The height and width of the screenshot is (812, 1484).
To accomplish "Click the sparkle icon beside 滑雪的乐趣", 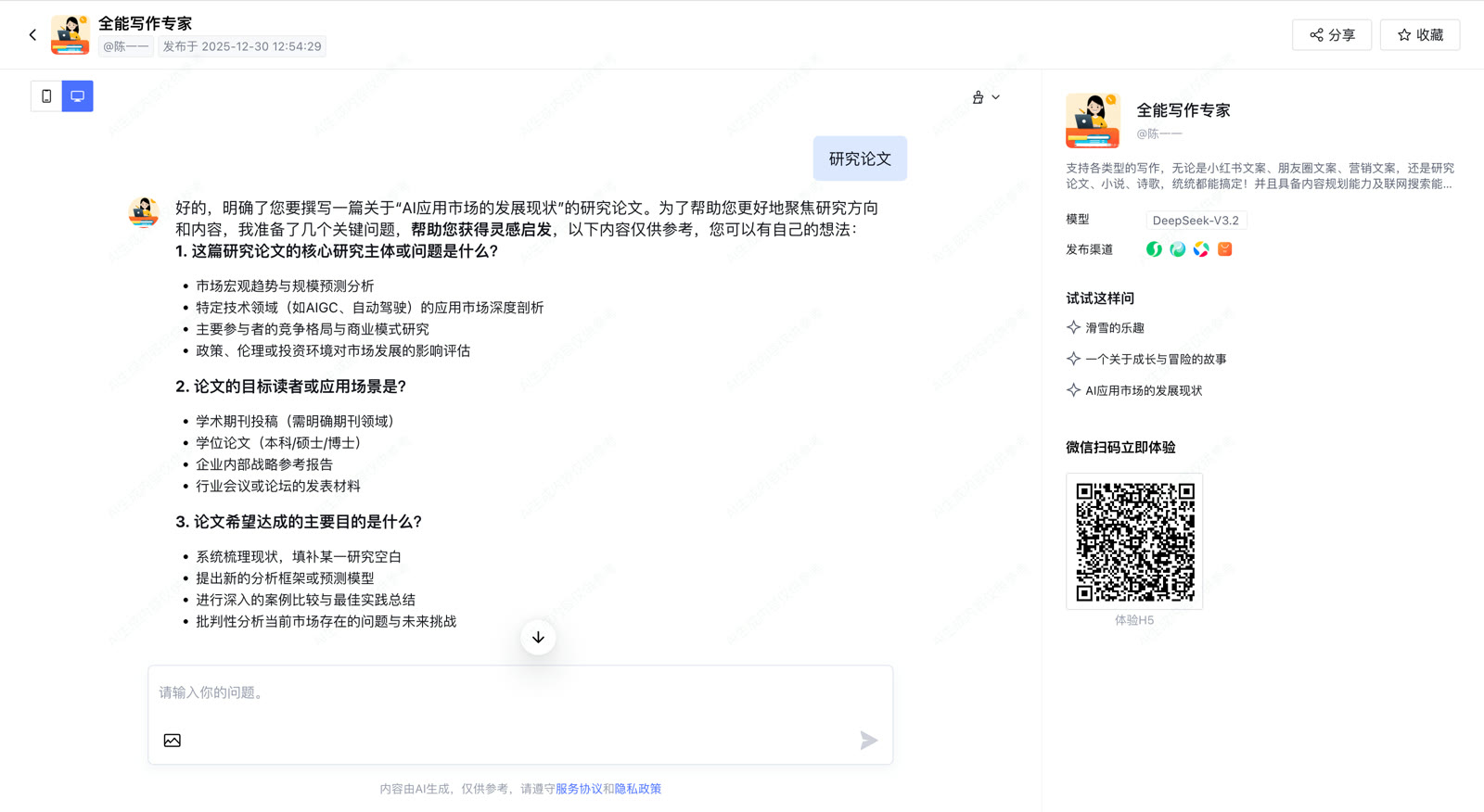I will 1073,327.
